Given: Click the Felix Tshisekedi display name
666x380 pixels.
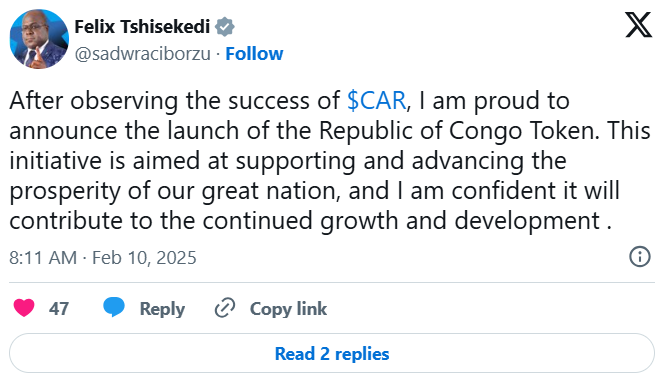Looking at the screenshot, I should [x=142, y=27].
